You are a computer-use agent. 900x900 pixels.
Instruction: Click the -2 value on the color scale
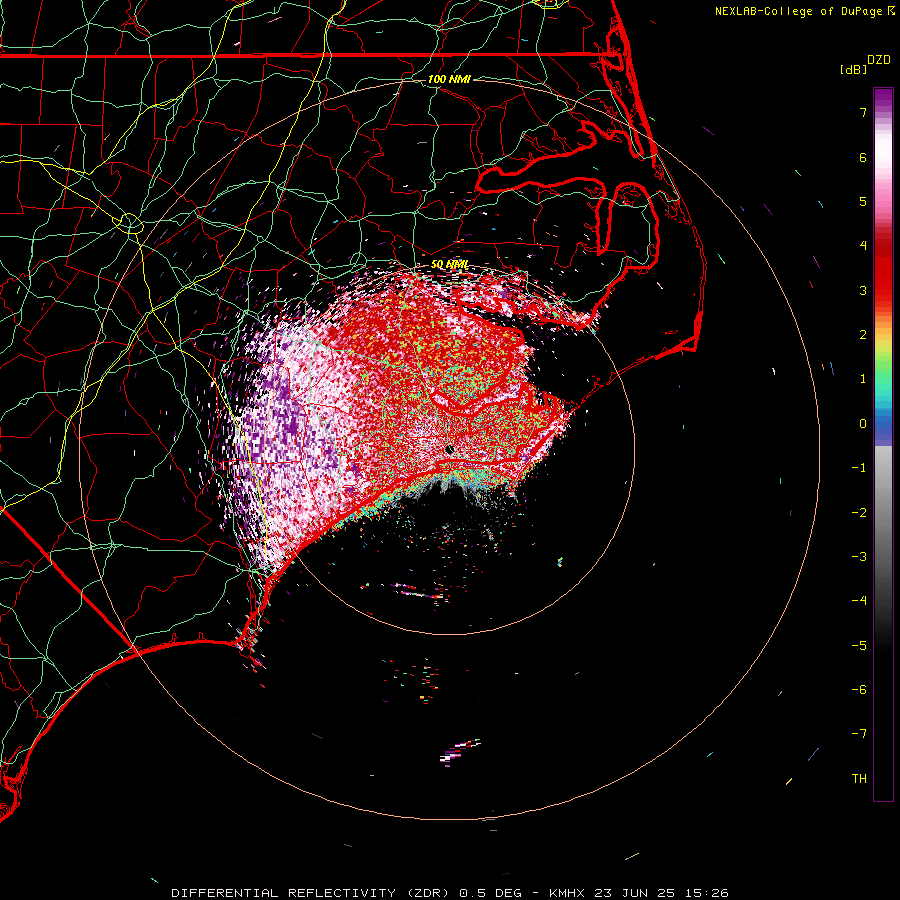[x=859, y=513]
